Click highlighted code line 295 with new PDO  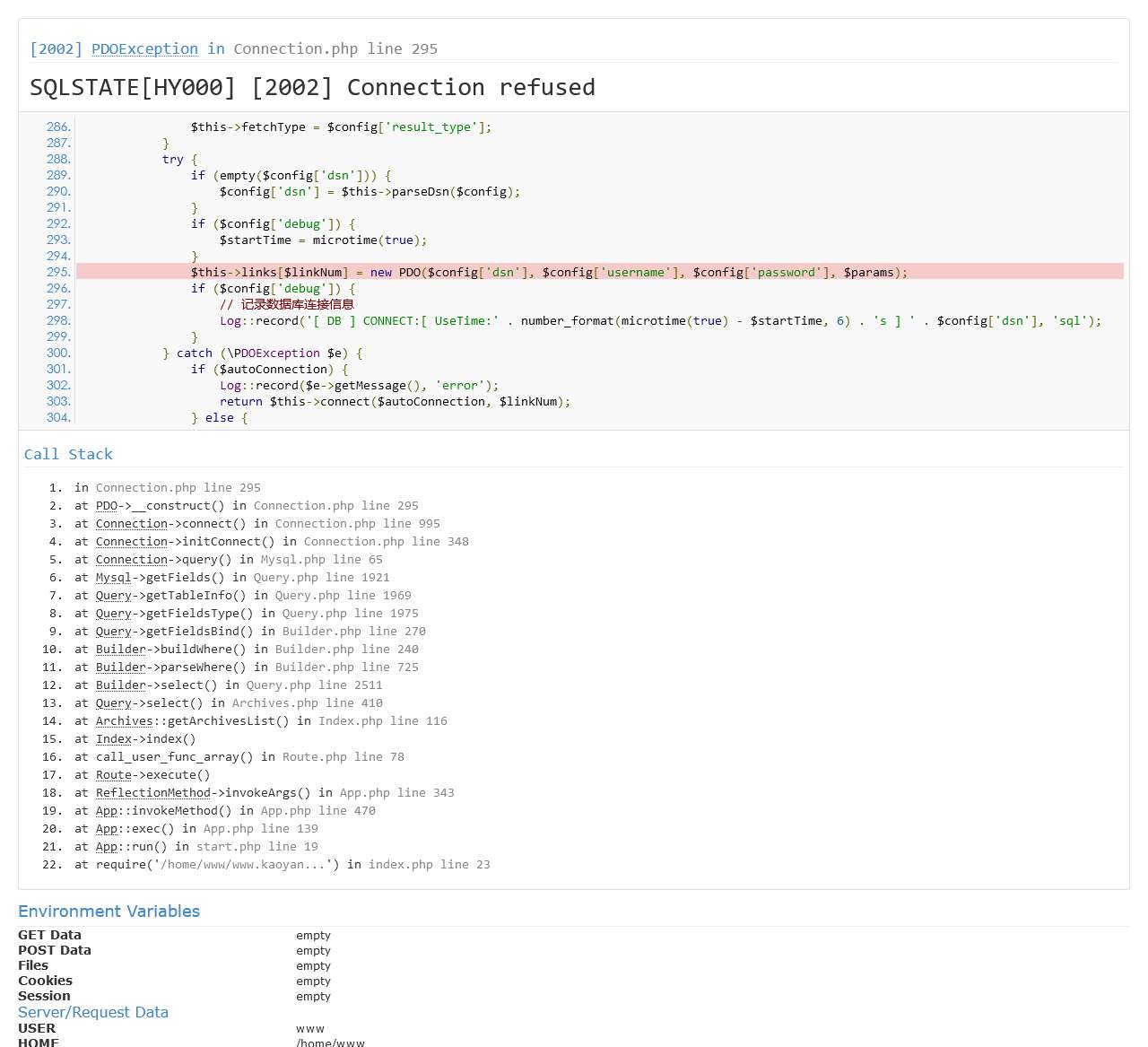coord(600,272)
